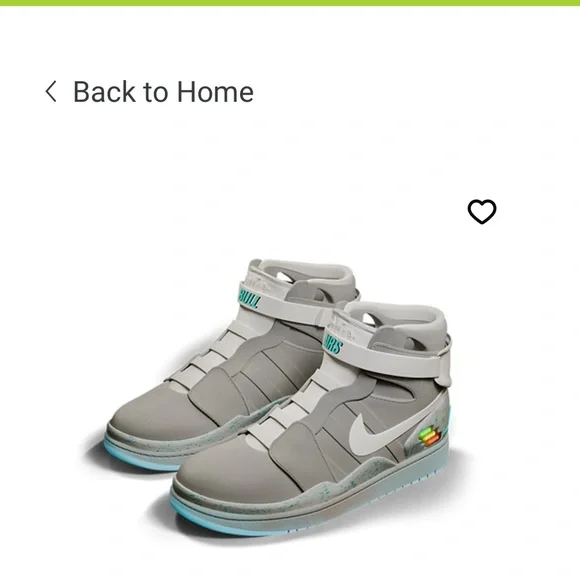The image size is (580, 580).
Task: Click the glowing LED lights on the heel
Action: 429,436
